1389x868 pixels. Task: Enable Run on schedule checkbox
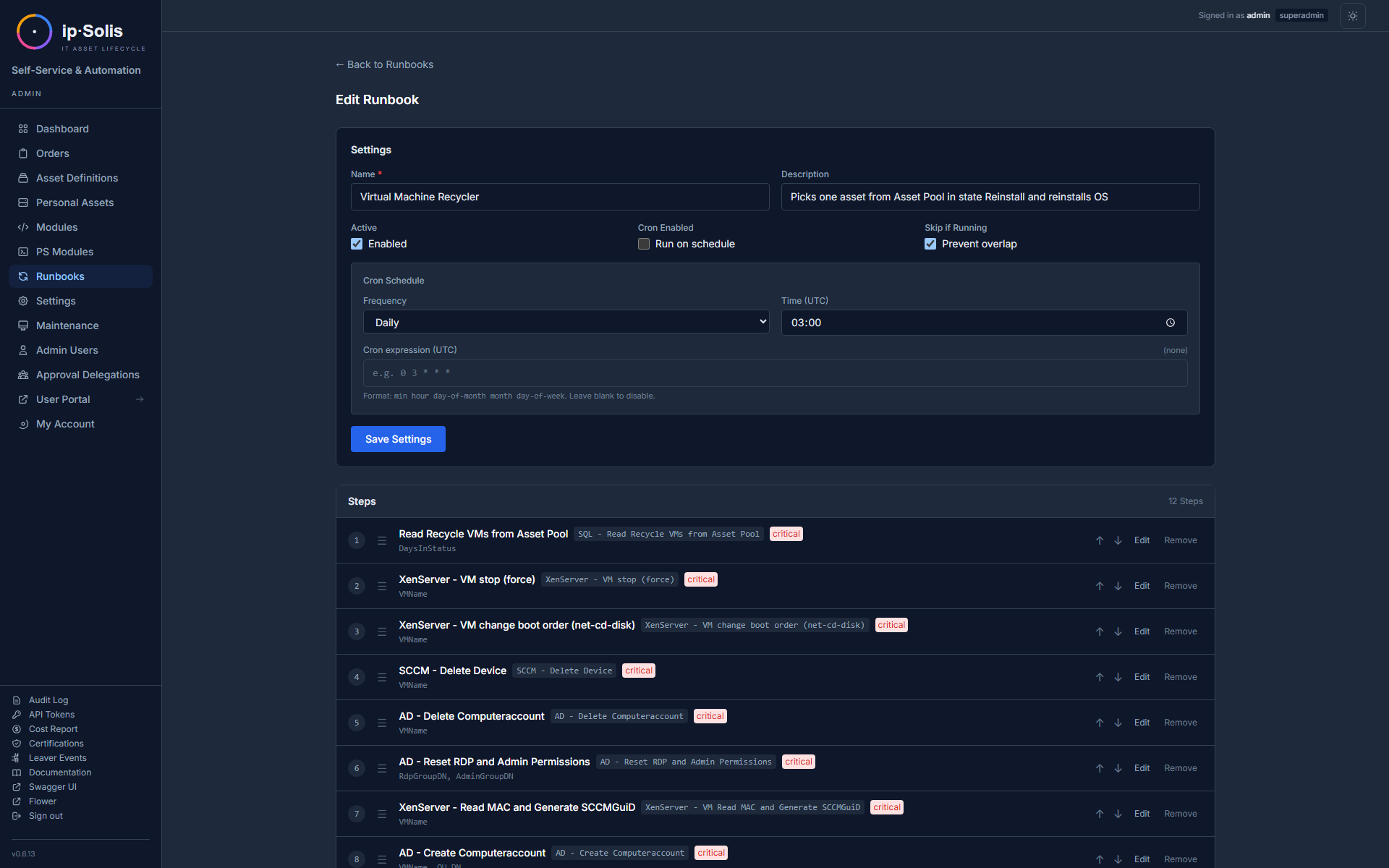coord(644,244)
